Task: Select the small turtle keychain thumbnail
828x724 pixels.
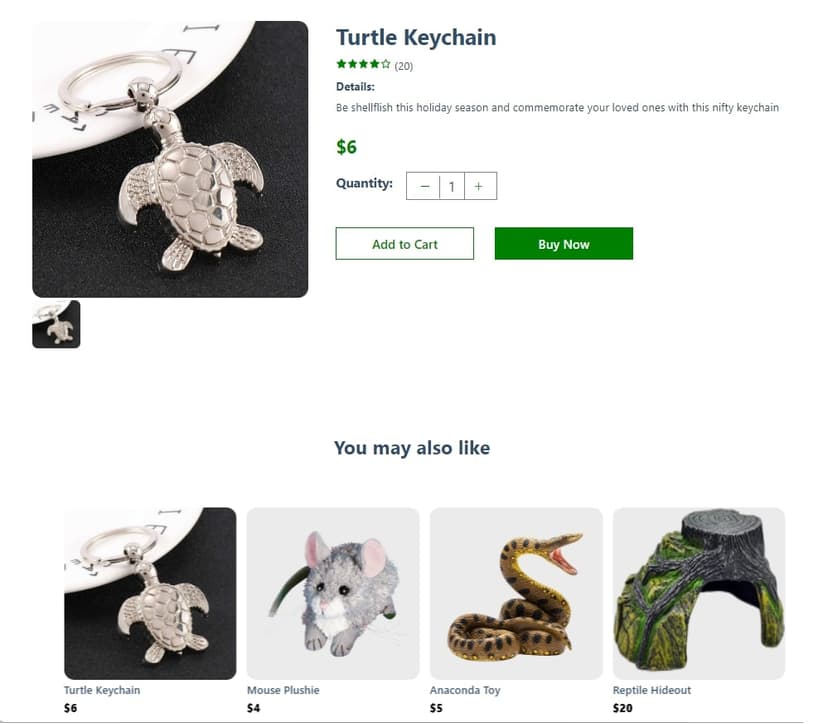Action: (x=56, y=324)
